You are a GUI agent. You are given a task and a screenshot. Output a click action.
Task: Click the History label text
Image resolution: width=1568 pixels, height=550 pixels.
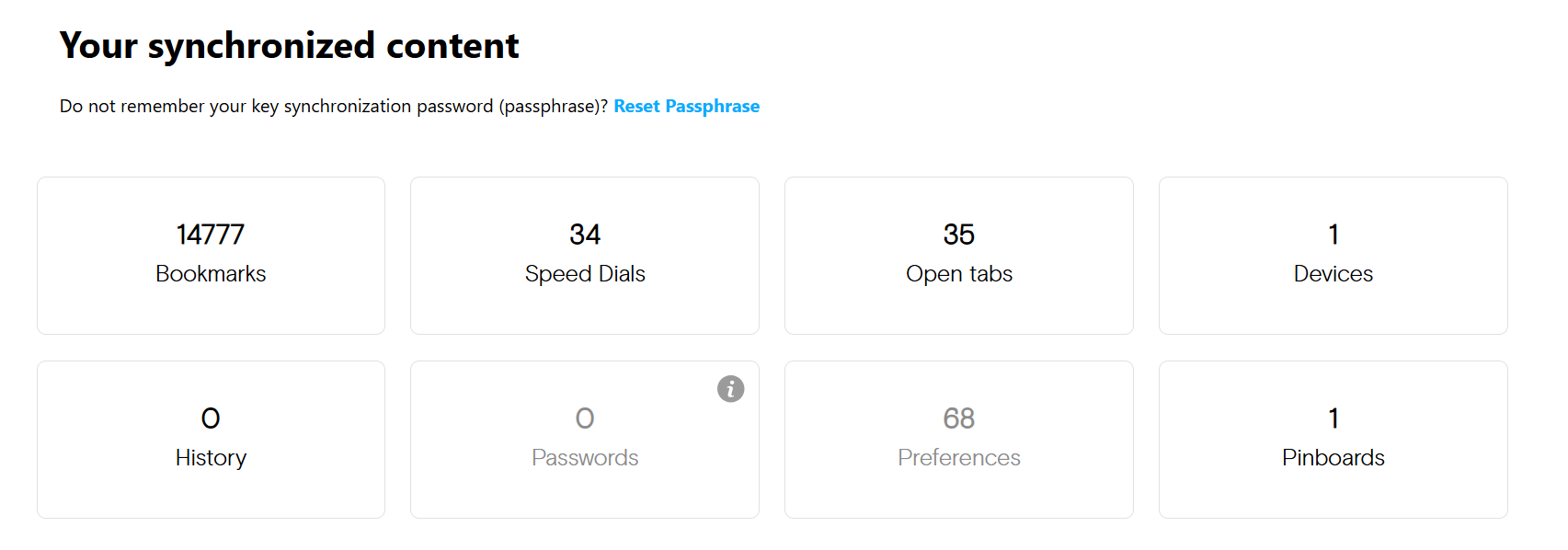click(211, 458)
